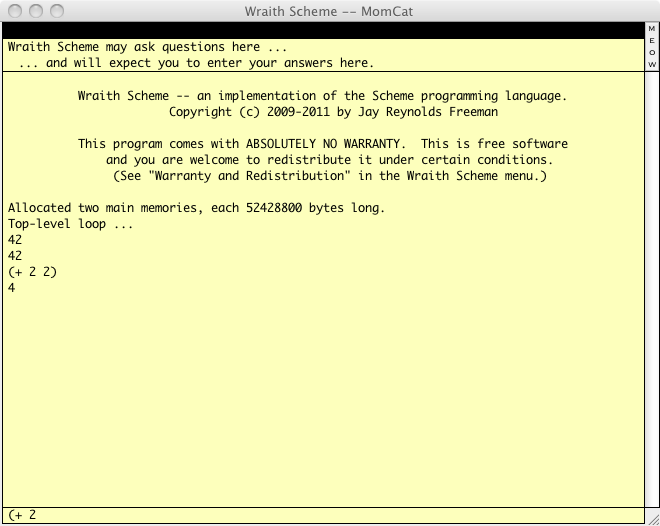This screenshot has width=660, height=526.
Task: Click the bottom input field containing "(+ 2"
Action: point(322,515)
